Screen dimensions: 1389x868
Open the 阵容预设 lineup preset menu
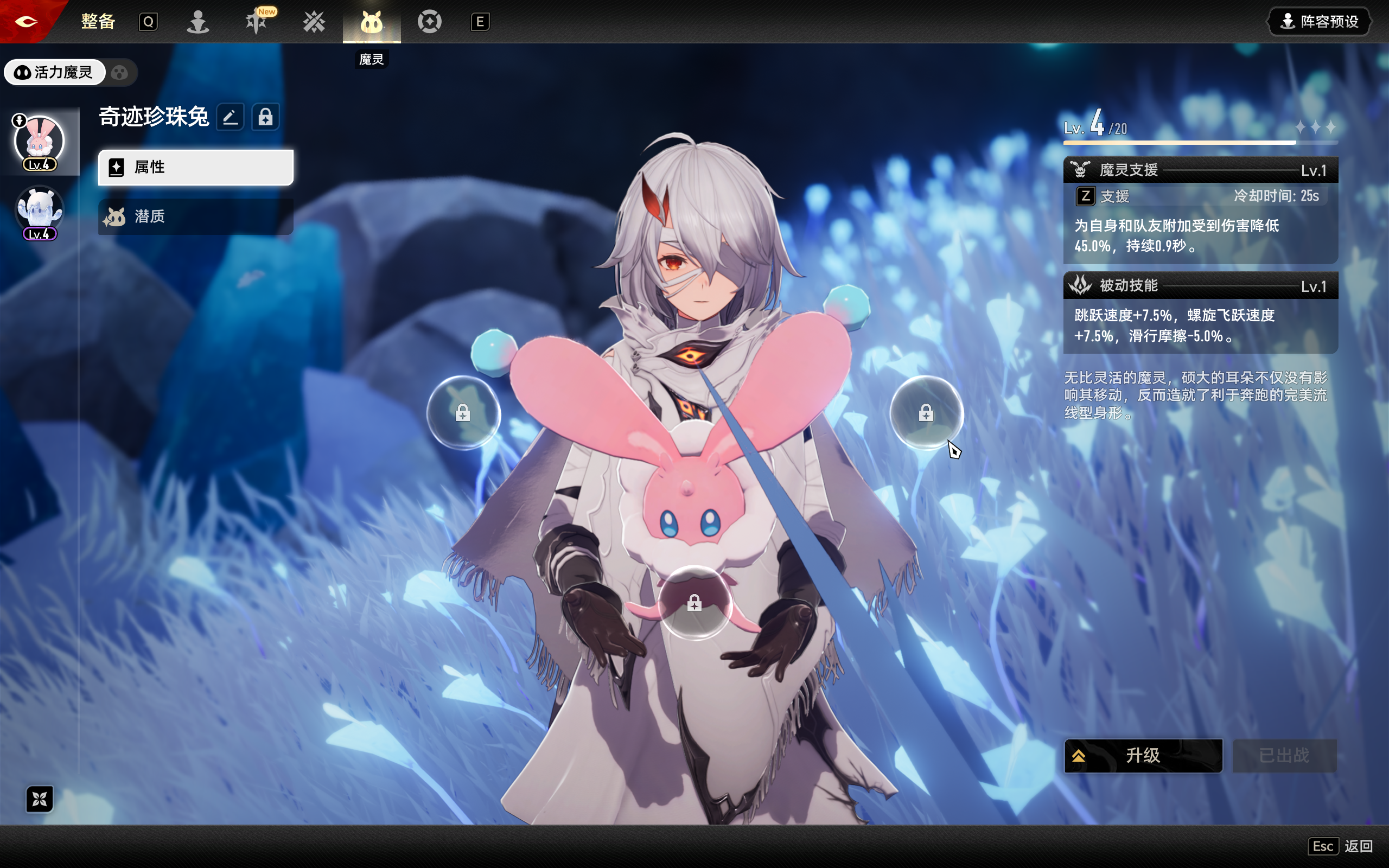[1319, 22]
